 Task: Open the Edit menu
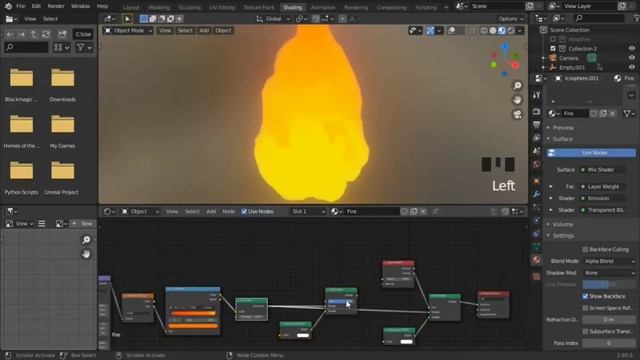tap(36, 6)
